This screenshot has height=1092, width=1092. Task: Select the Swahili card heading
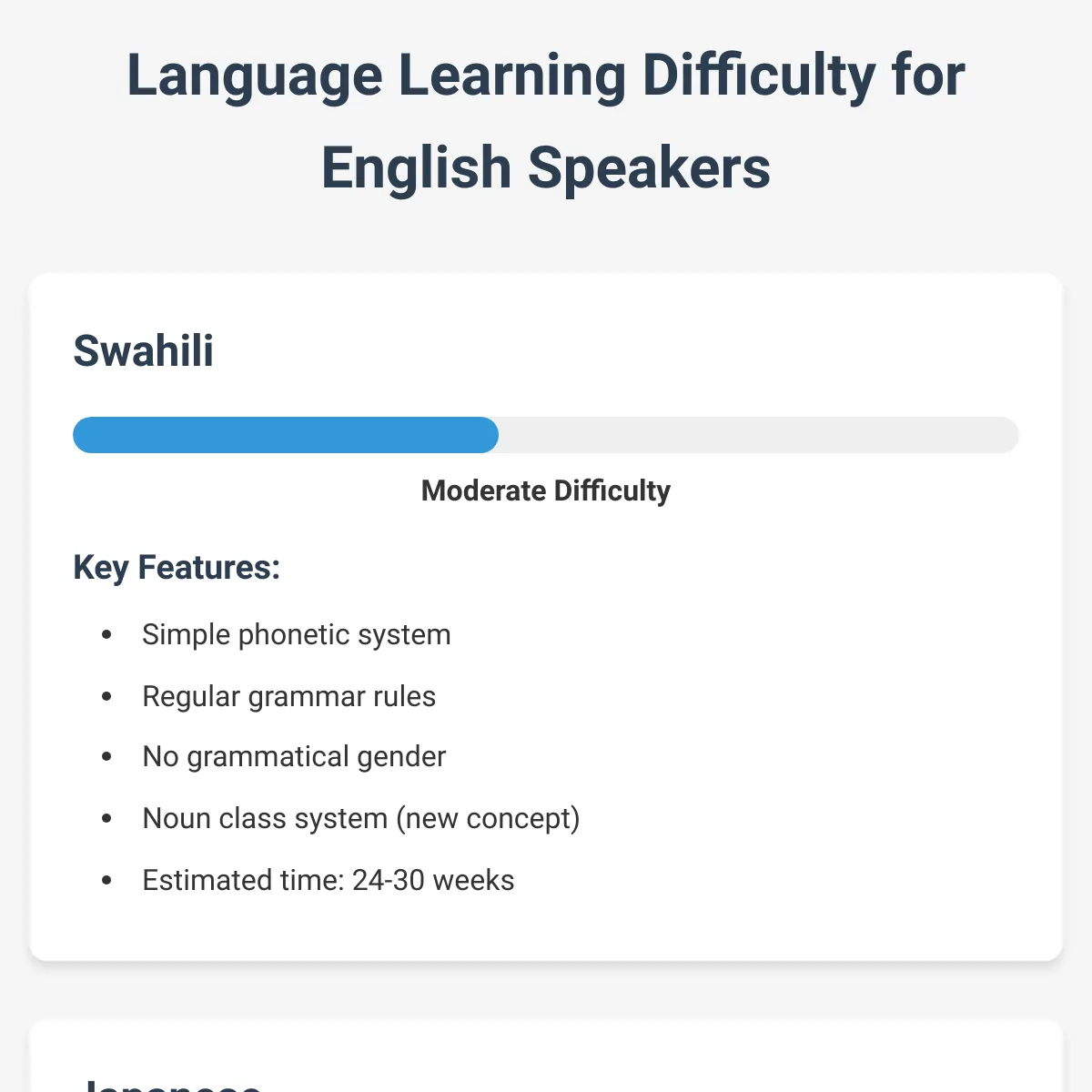tap(144, 351)
